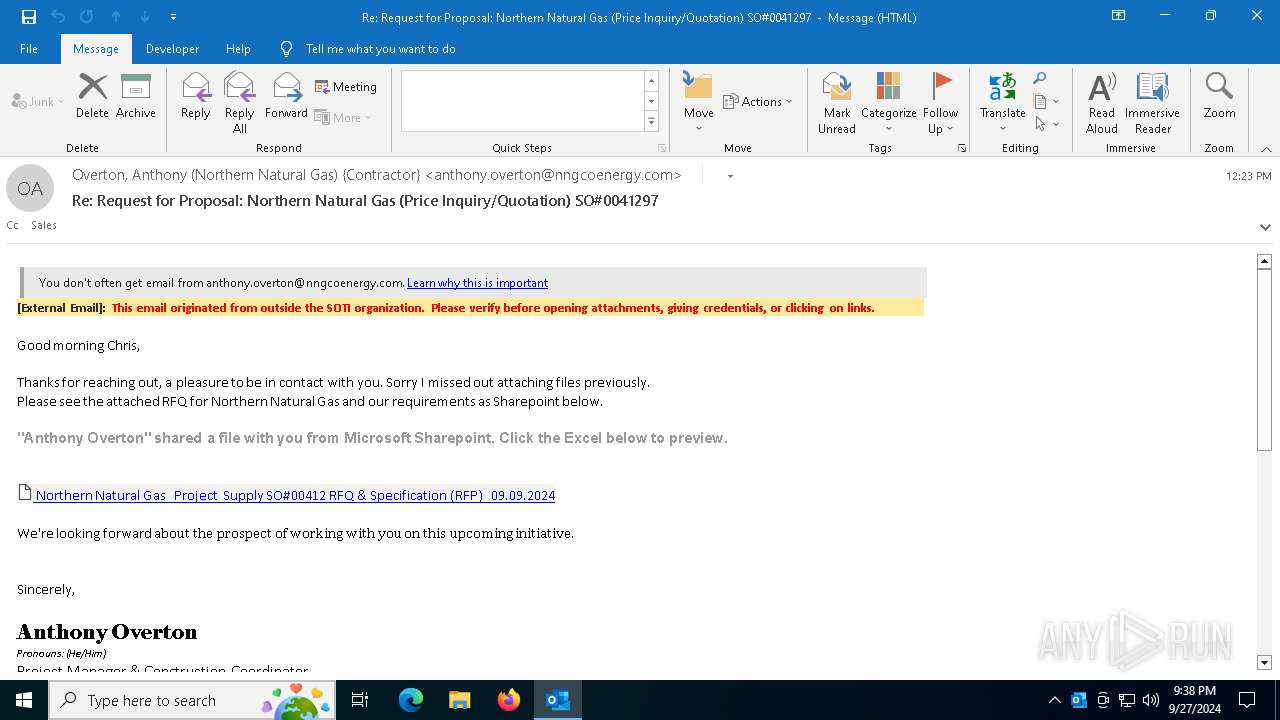Viewport: 1280px width, 720px height.
Task: Reply with a Meeting
Action: click(346, 87)
